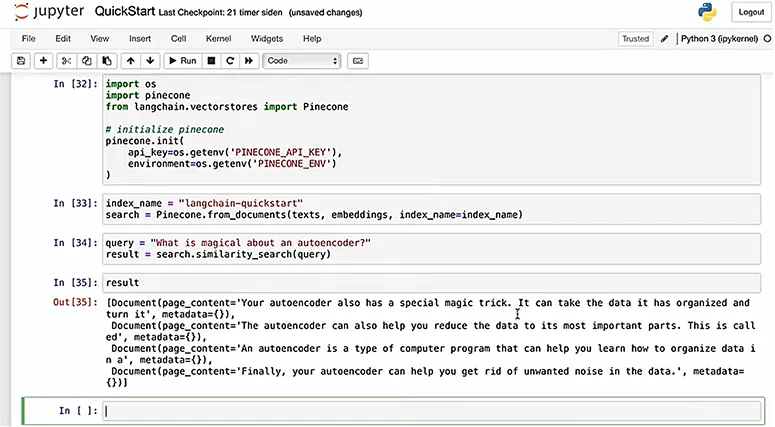Open the Widgets menu
Image resolution: width=775 pixels, height=427 pixels.
pos(267,38)
